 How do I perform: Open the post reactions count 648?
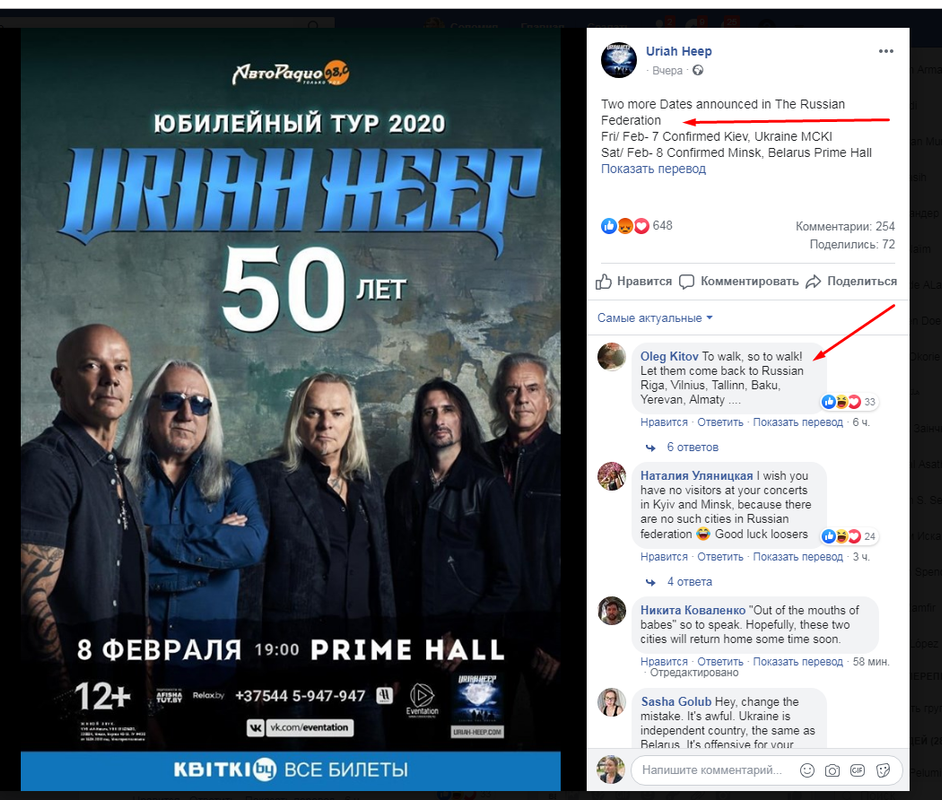point(637,226)
